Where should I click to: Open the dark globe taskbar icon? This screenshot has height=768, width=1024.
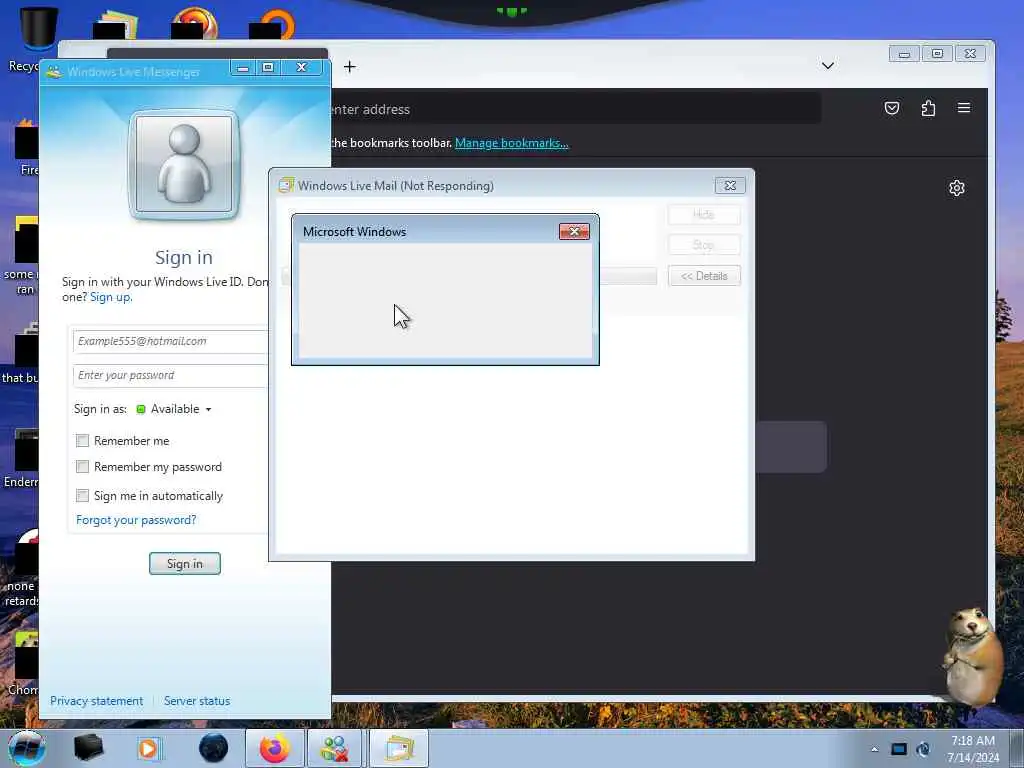pos(213,748)
